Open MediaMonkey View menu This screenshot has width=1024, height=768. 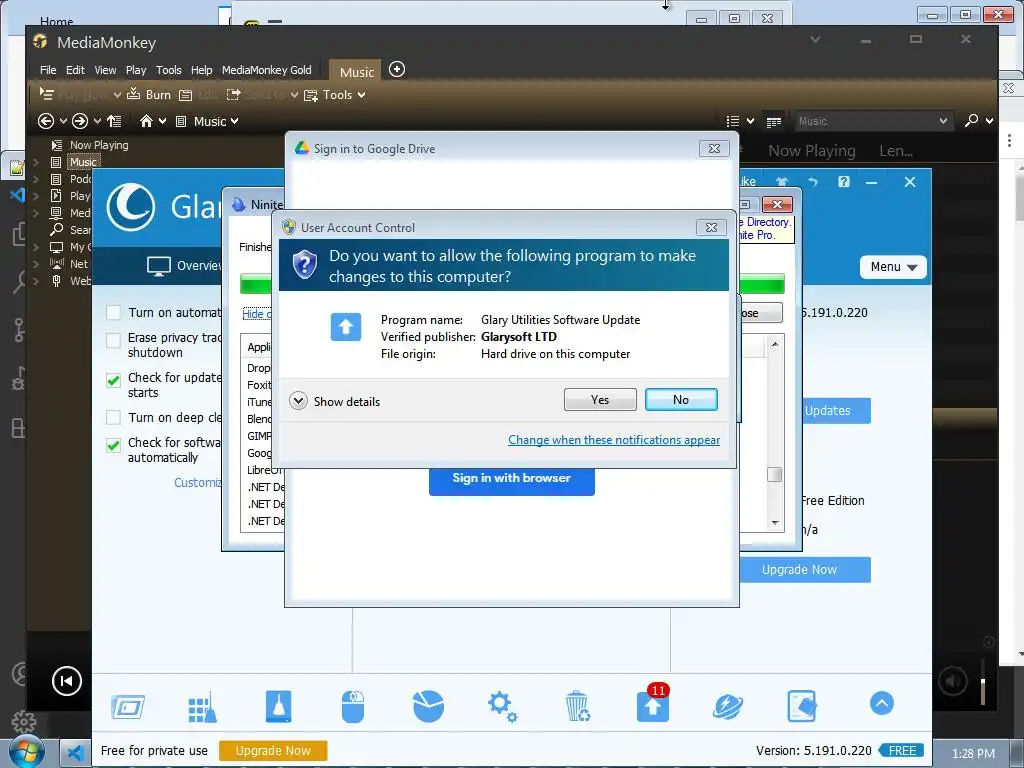click(105, 70)
